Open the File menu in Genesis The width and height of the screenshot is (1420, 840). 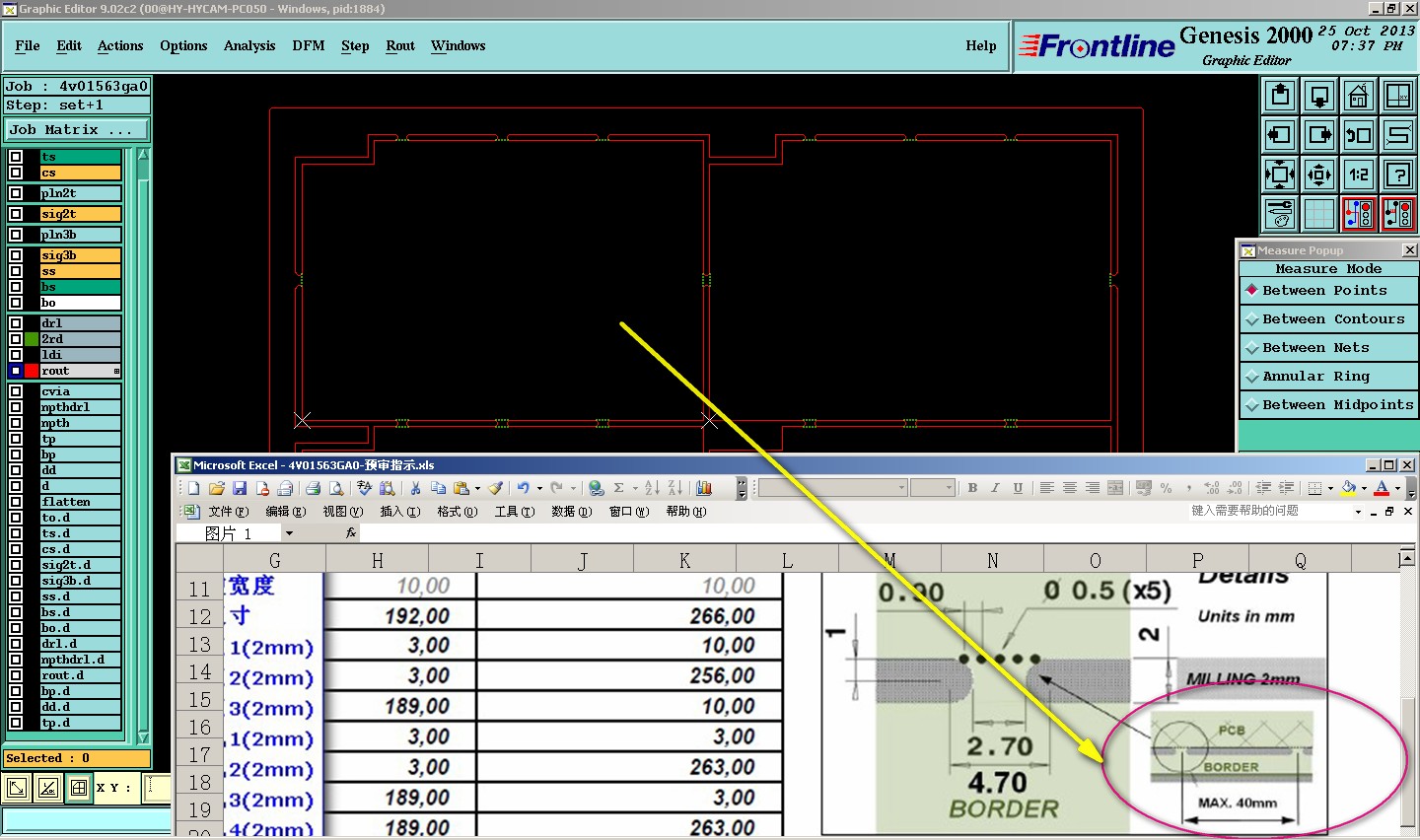click(x=28, y=46)
